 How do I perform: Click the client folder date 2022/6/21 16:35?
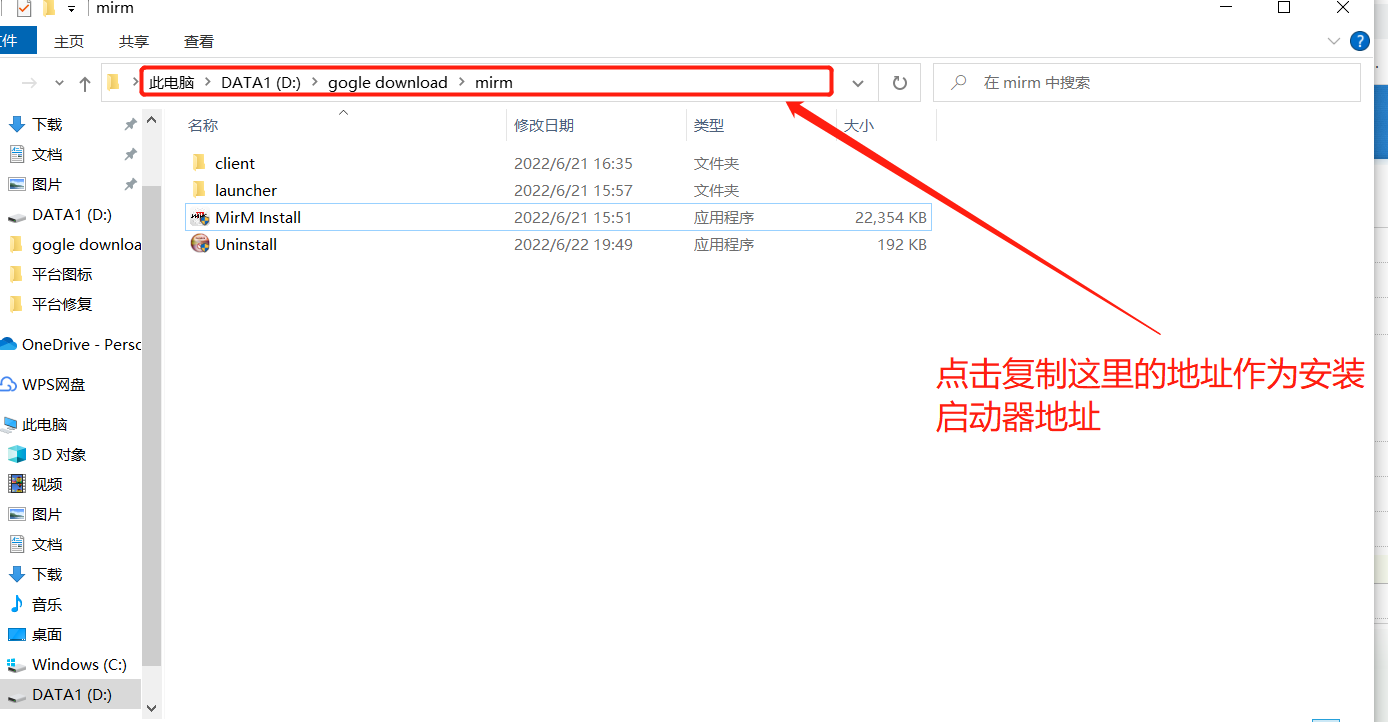pyautogui.click(x=573, y=163)
